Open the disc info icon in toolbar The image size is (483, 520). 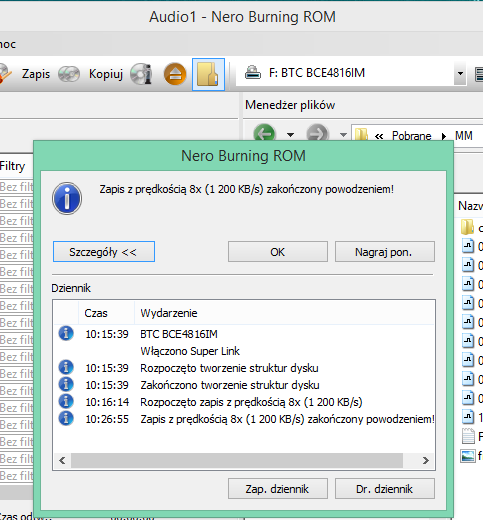click(141, 74)
